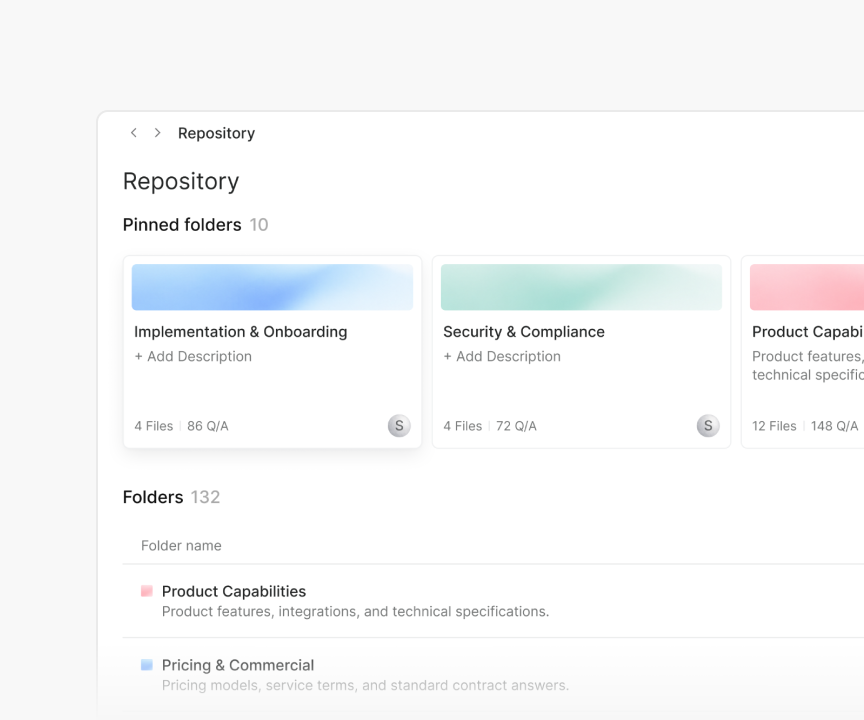Viewport: 864px width, 720px height.
Task: Go back with the left chevron arrow
Action: coord(133,133)
